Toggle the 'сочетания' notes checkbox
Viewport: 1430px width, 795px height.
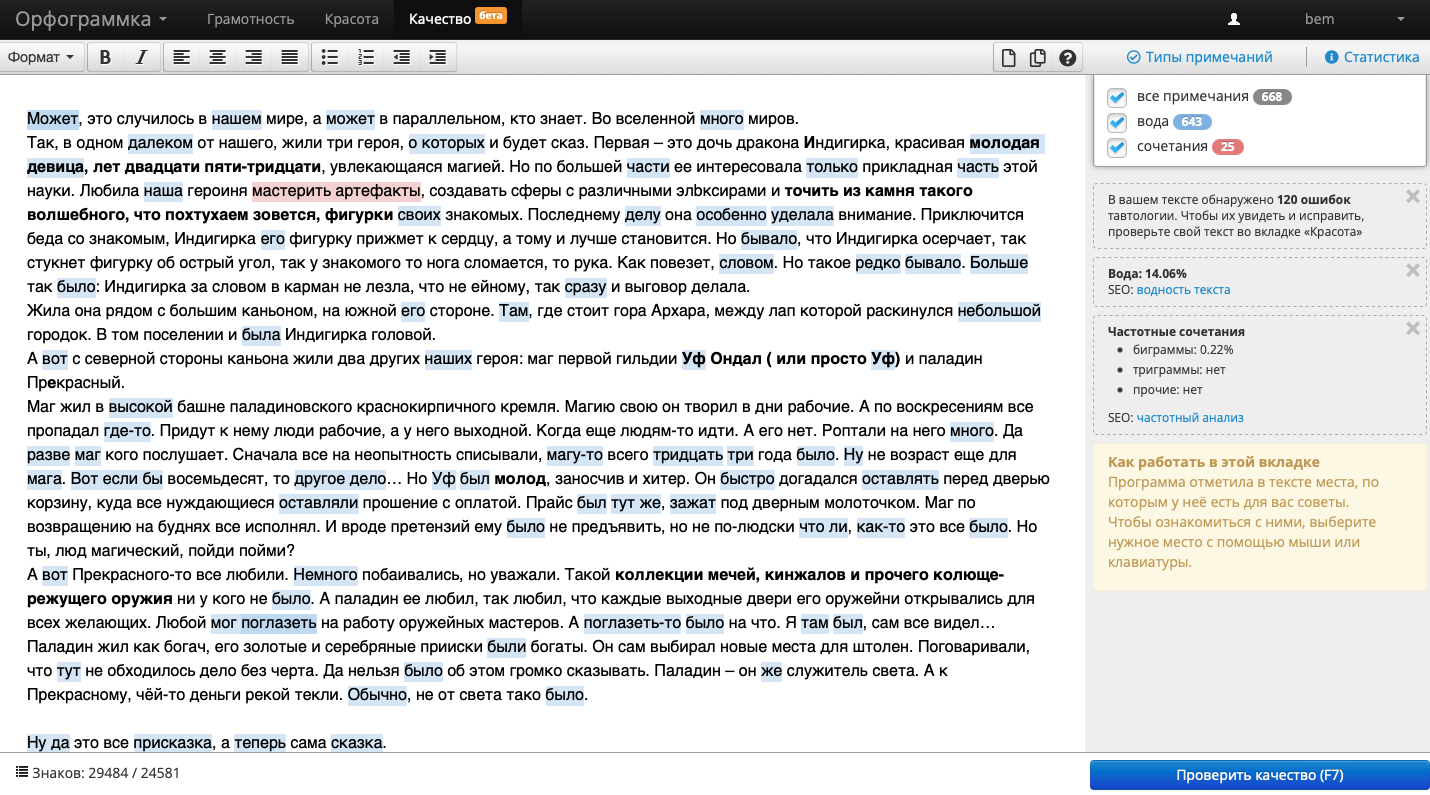[x=1117, y=147]
